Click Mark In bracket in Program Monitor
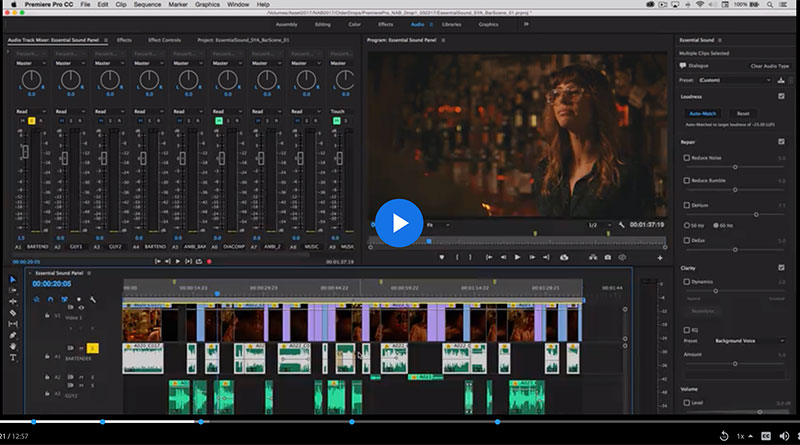The width and height of the screenshot is (800, 445). [x=457, y=258]
